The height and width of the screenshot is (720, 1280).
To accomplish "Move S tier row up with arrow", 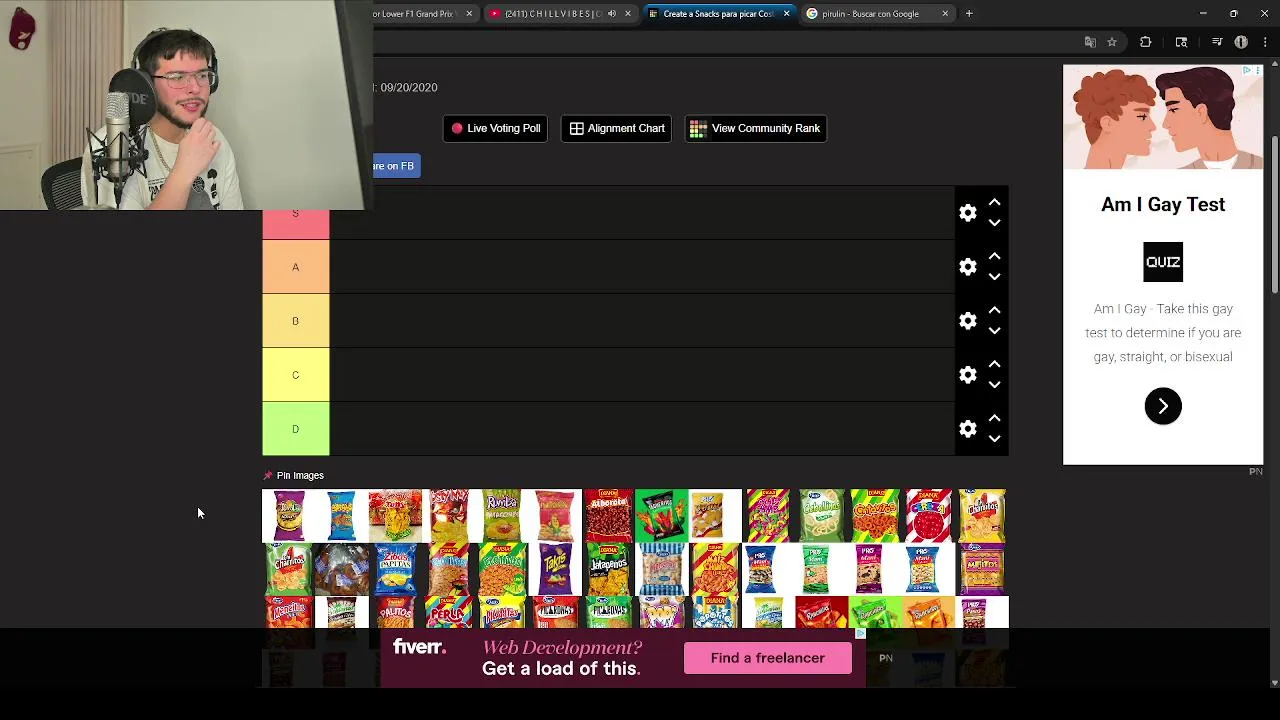I will tap(994, 202).
